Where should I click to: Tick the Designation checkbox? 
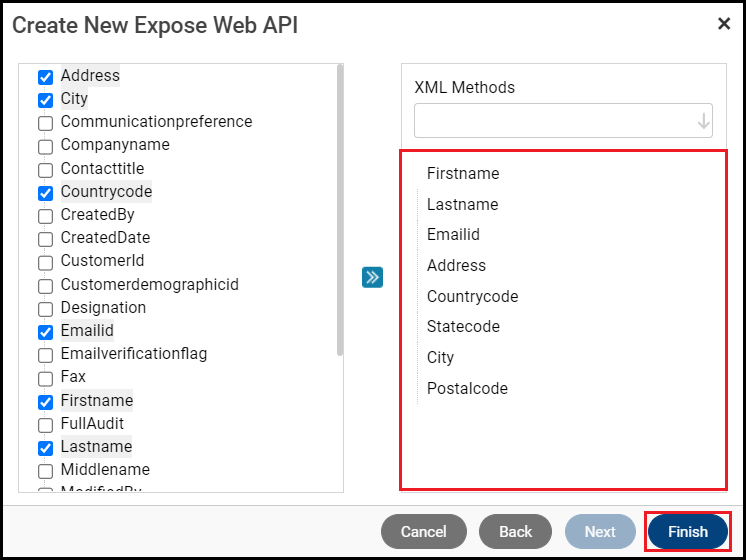(45, 309)
